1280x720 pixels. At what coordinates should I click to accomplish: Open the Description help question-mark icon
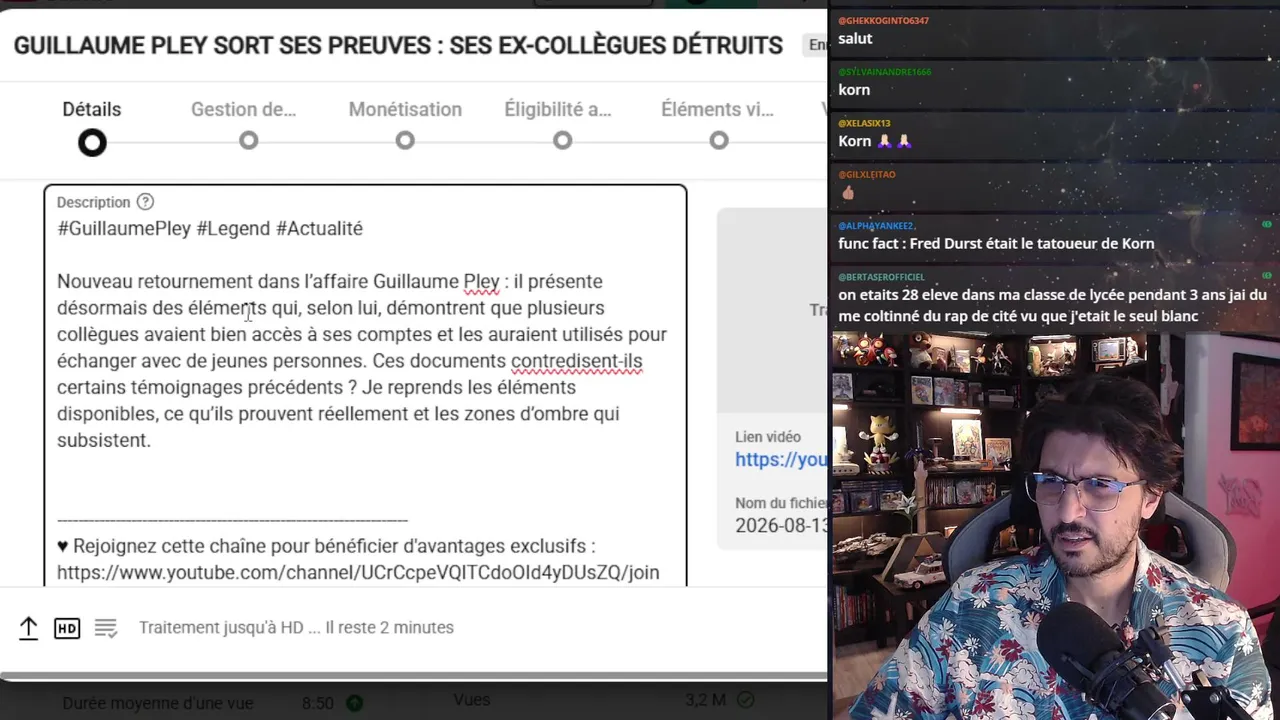(145, 202)
